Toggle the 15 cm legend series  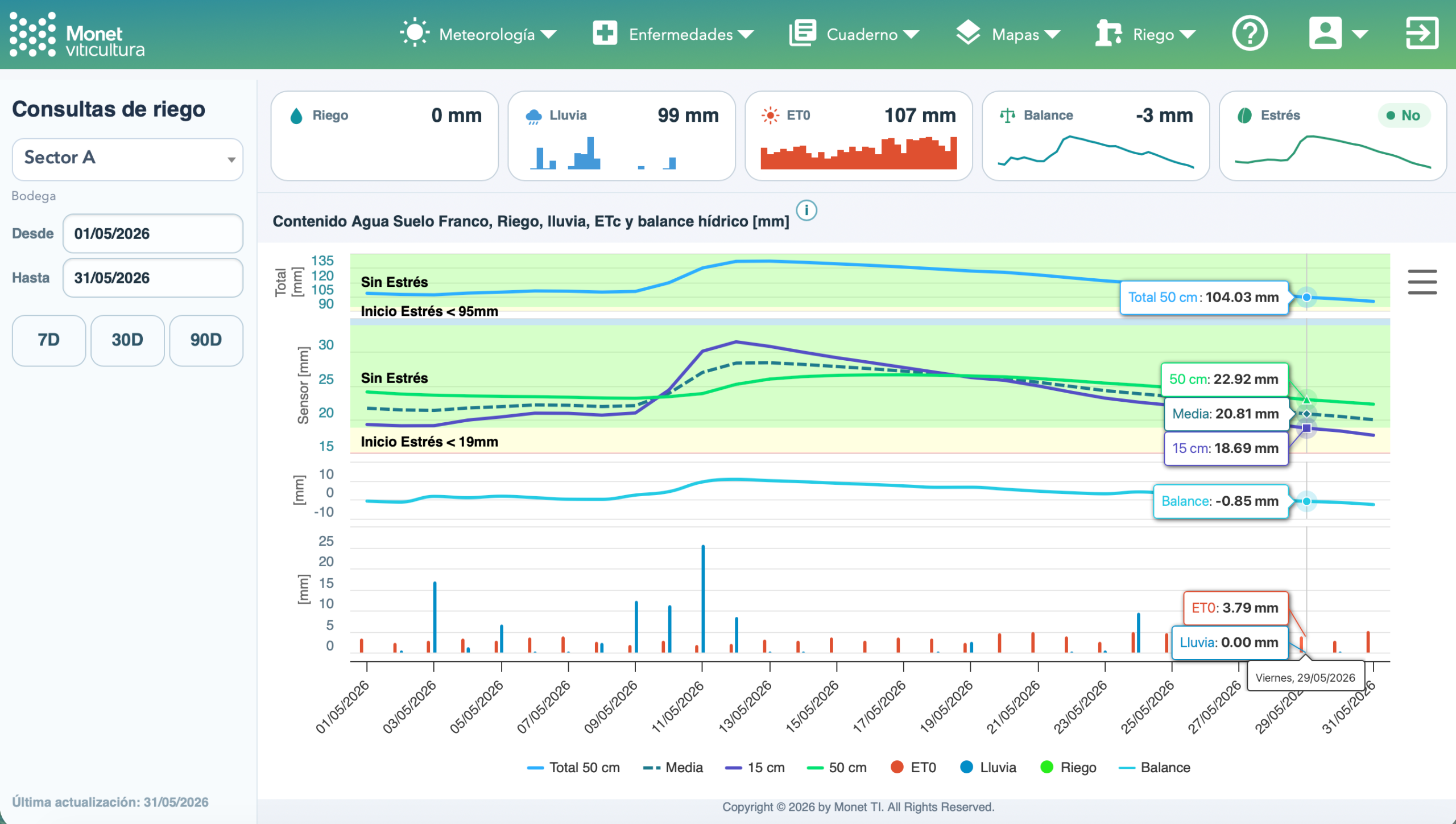pyautogui.click(x=755, y=768)
